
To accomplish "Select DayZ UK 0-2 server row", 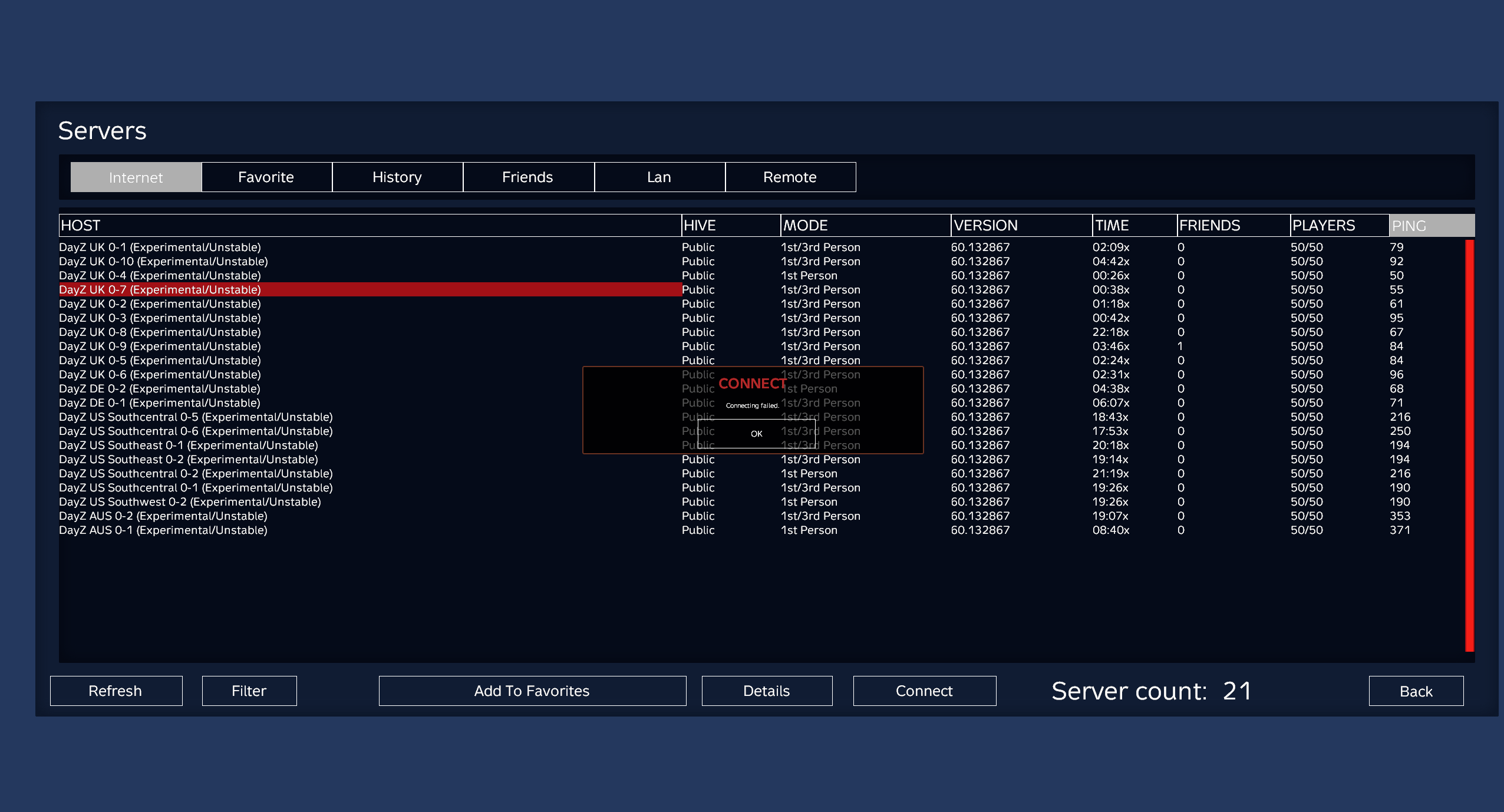I will [760, 304].
